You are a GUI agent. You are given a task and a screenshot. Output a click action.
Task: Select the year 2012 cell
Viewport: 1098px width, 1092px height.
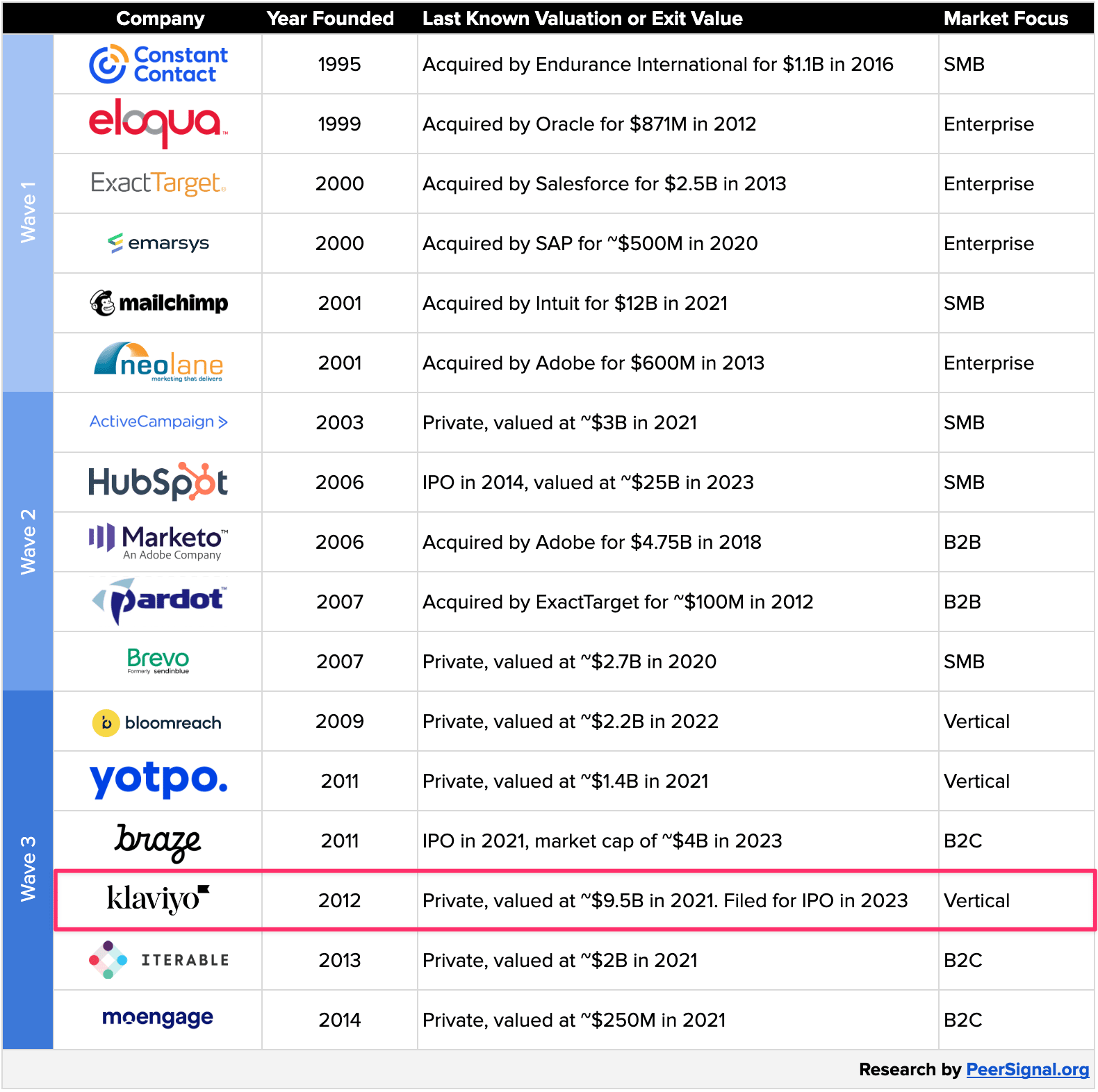click(339, 901)
